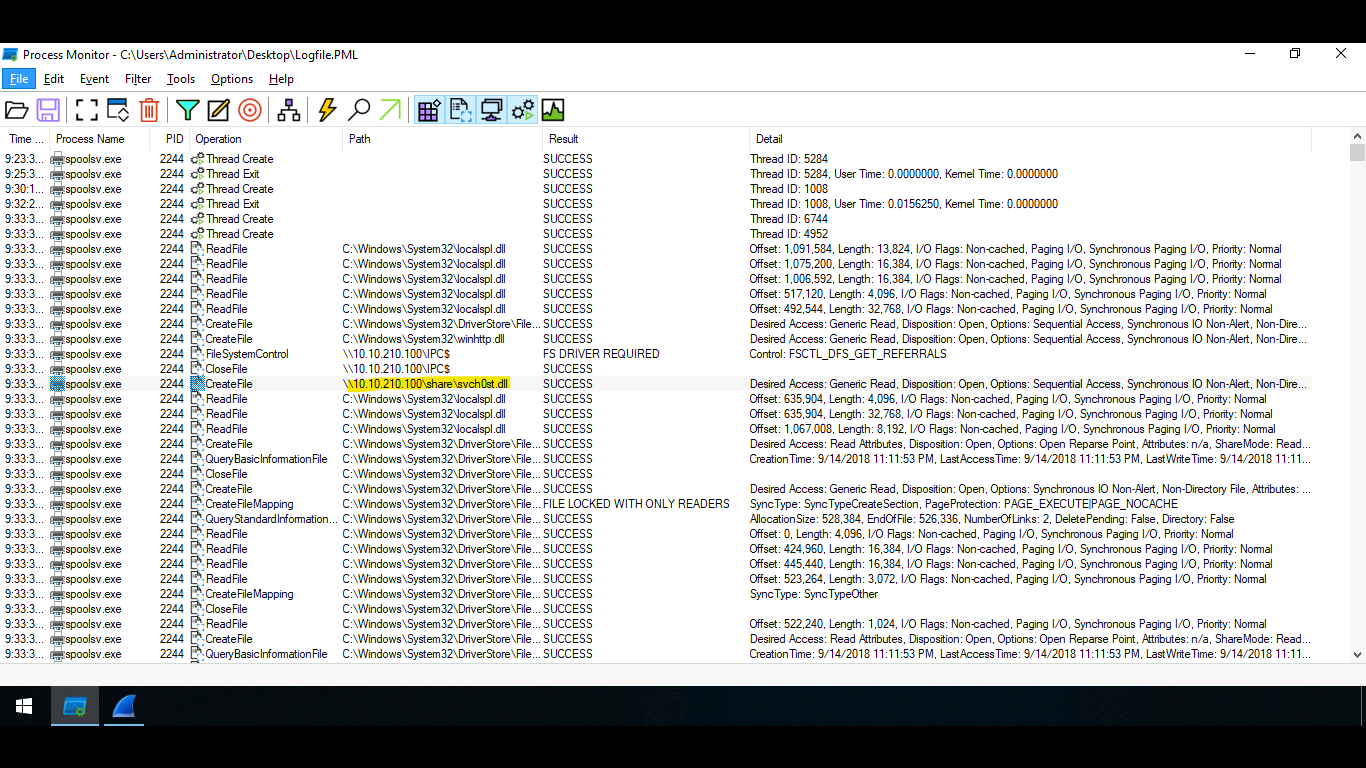Image resolution: width=1366 pixels, height=768 pixels.
Task: Click the SyncType: SyncTypeOther detail cell
Action: 814,594
